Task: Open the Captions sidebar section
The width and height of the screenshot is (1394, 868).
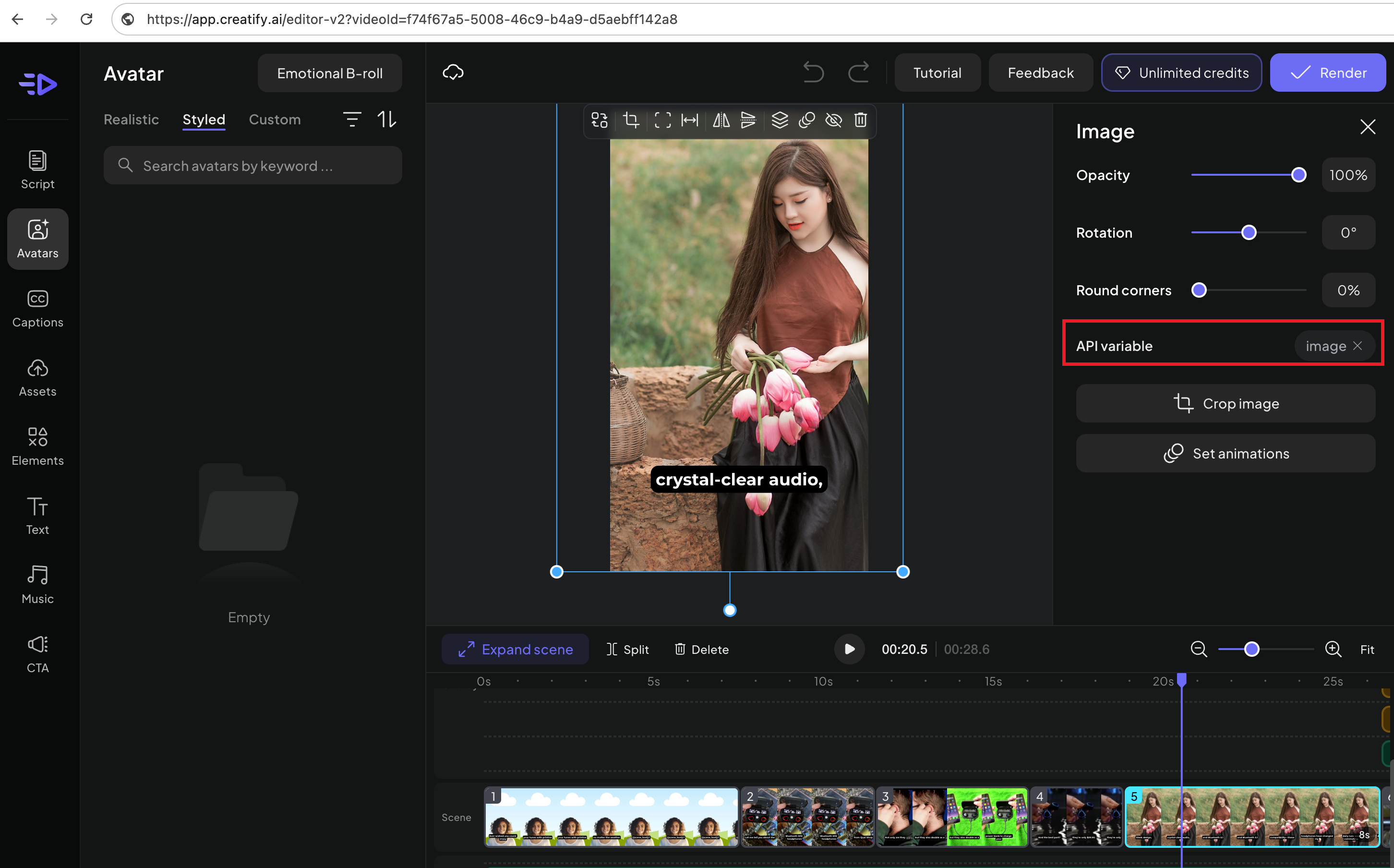Action: 38,308
